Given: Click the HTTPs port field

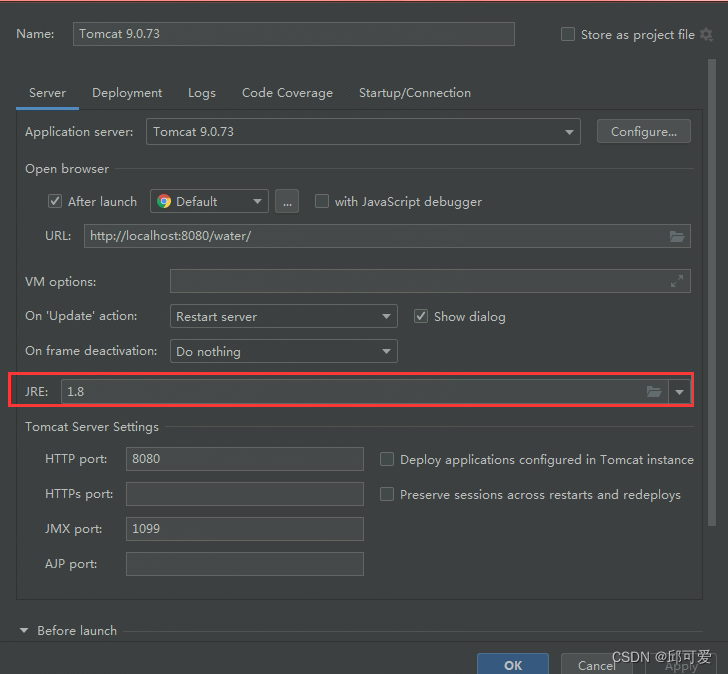Looking at the screenshot, I should 245,494.
